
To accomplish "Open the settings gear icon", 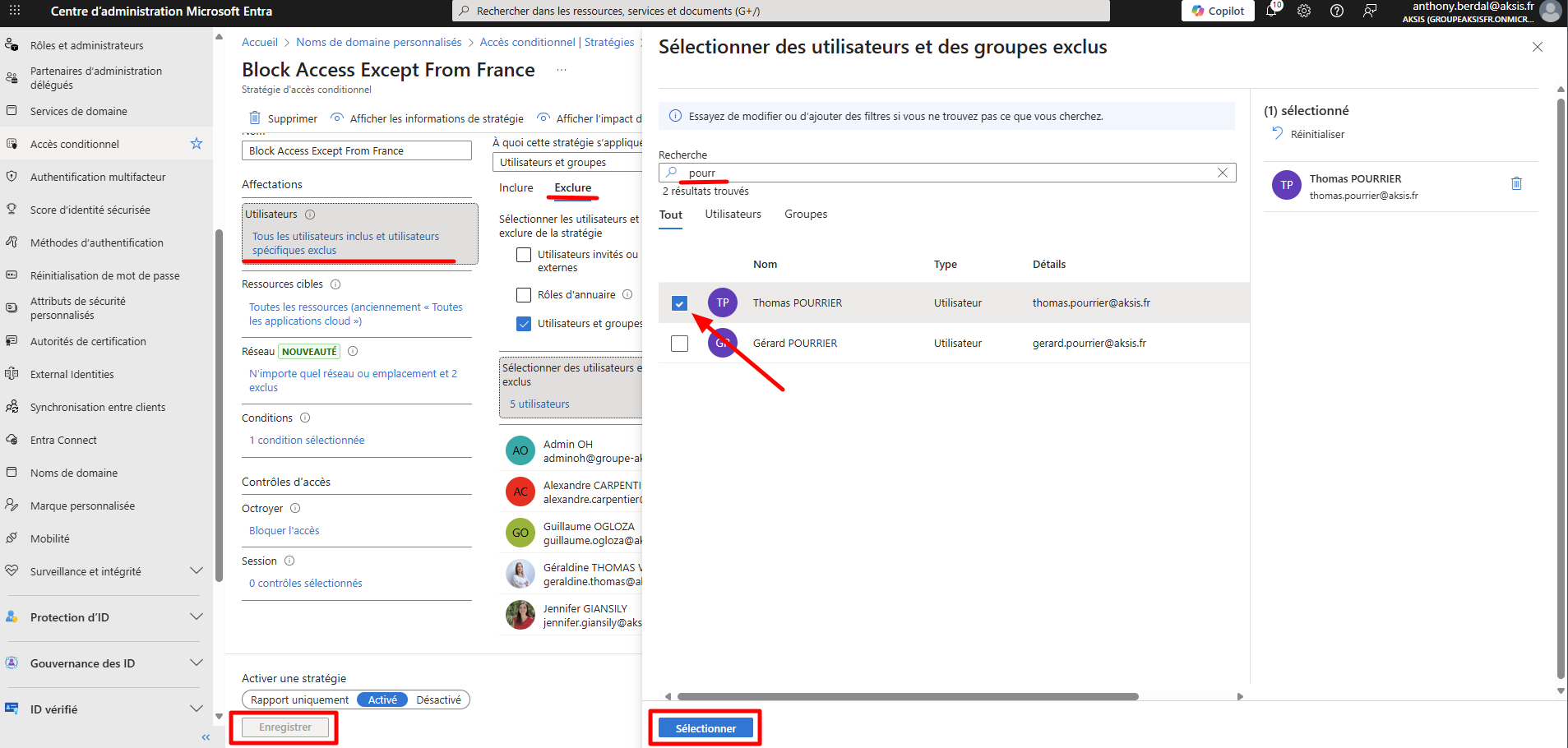I will (1304, 11).
